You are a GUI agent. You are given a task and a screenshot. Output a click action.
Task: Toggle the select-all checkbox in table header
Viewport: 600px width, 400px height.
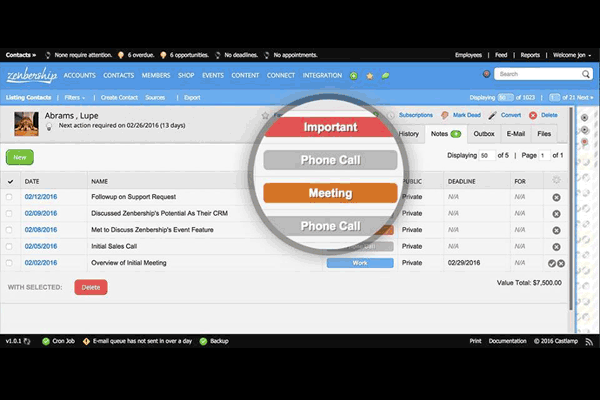pyautogui.click(x=10, y=182)
